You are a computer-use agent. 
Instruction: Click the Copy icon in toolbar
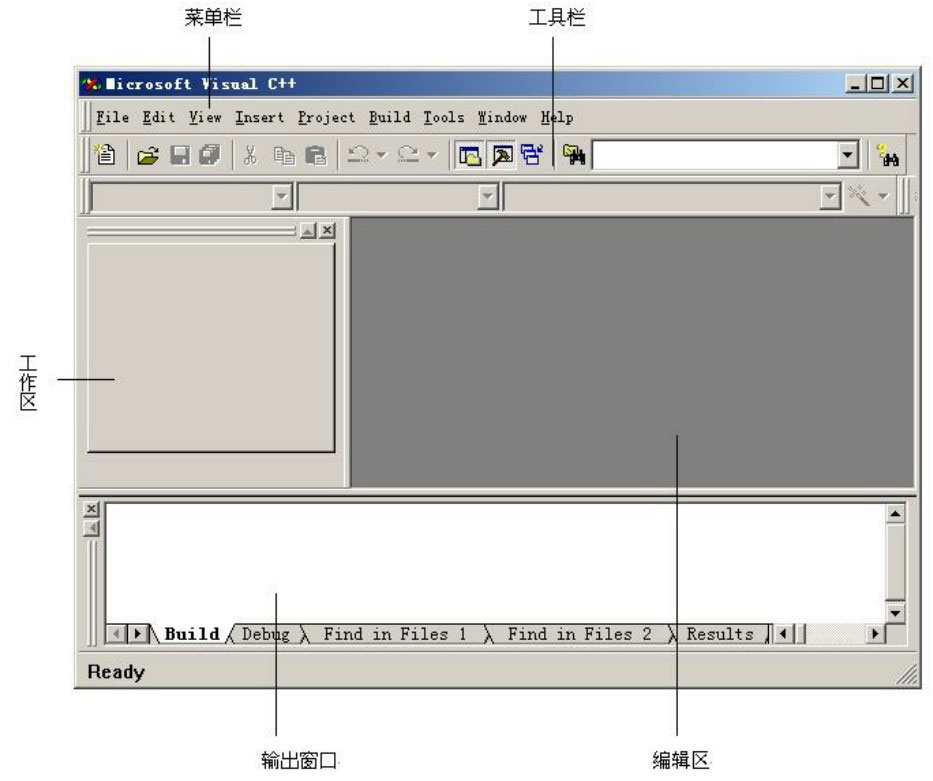pyautogui.click(x=284, y=156)
